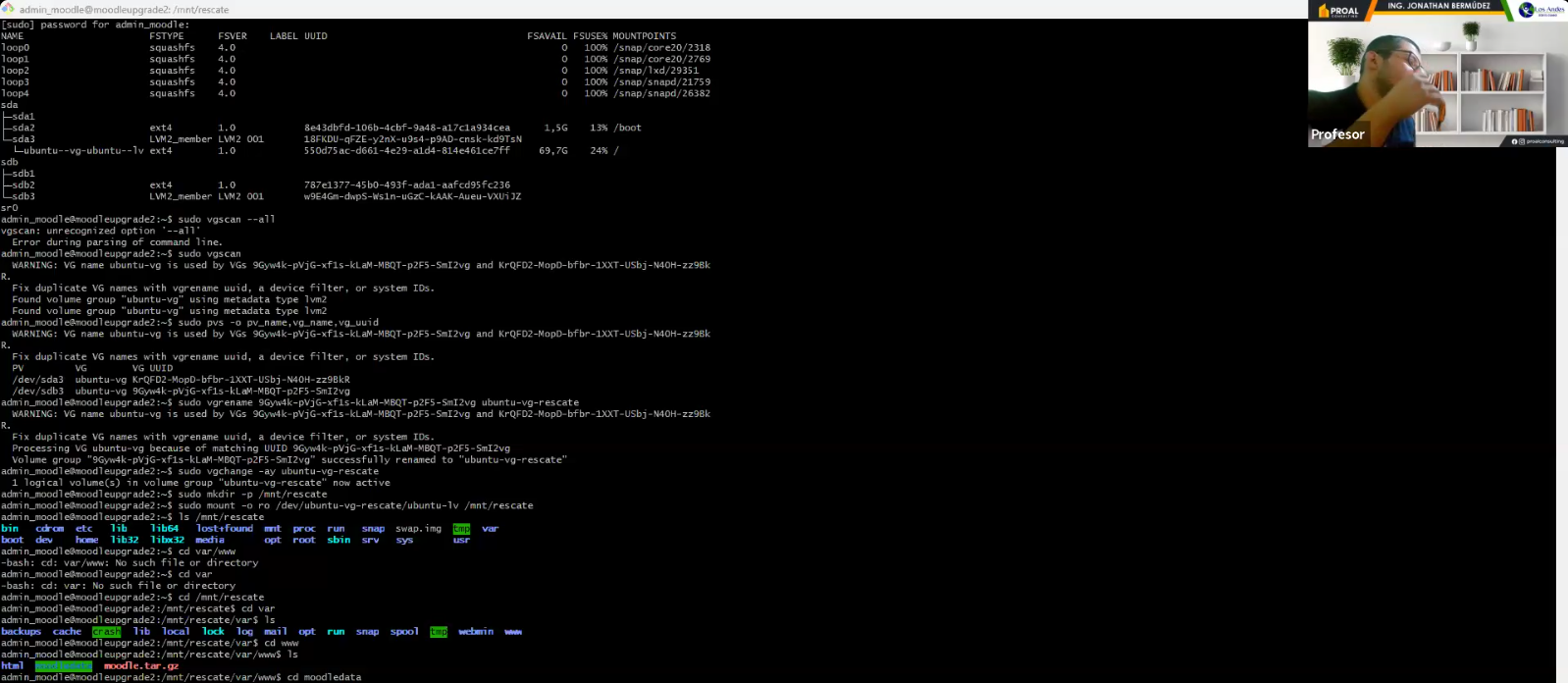Screen dimensions: 1568x683
Task: Click the mountpoint '/snap/snapd/26382'
Action: click(x=661, y=93)
